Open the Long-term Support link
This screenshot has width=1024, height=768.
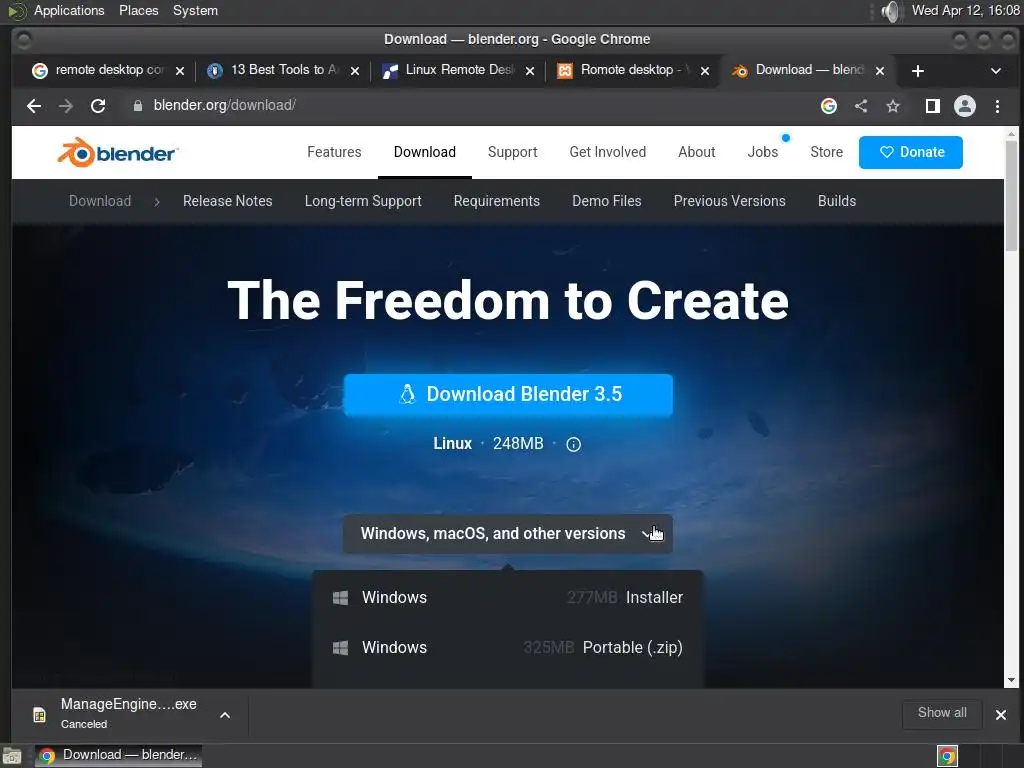(362, 201)
